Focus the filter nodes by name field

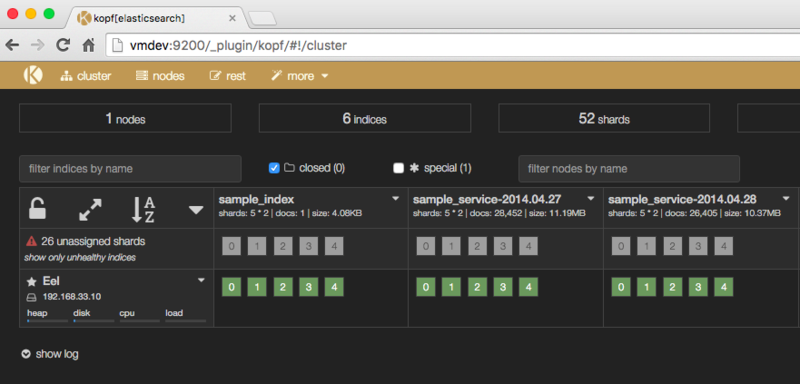coord(629,169)
